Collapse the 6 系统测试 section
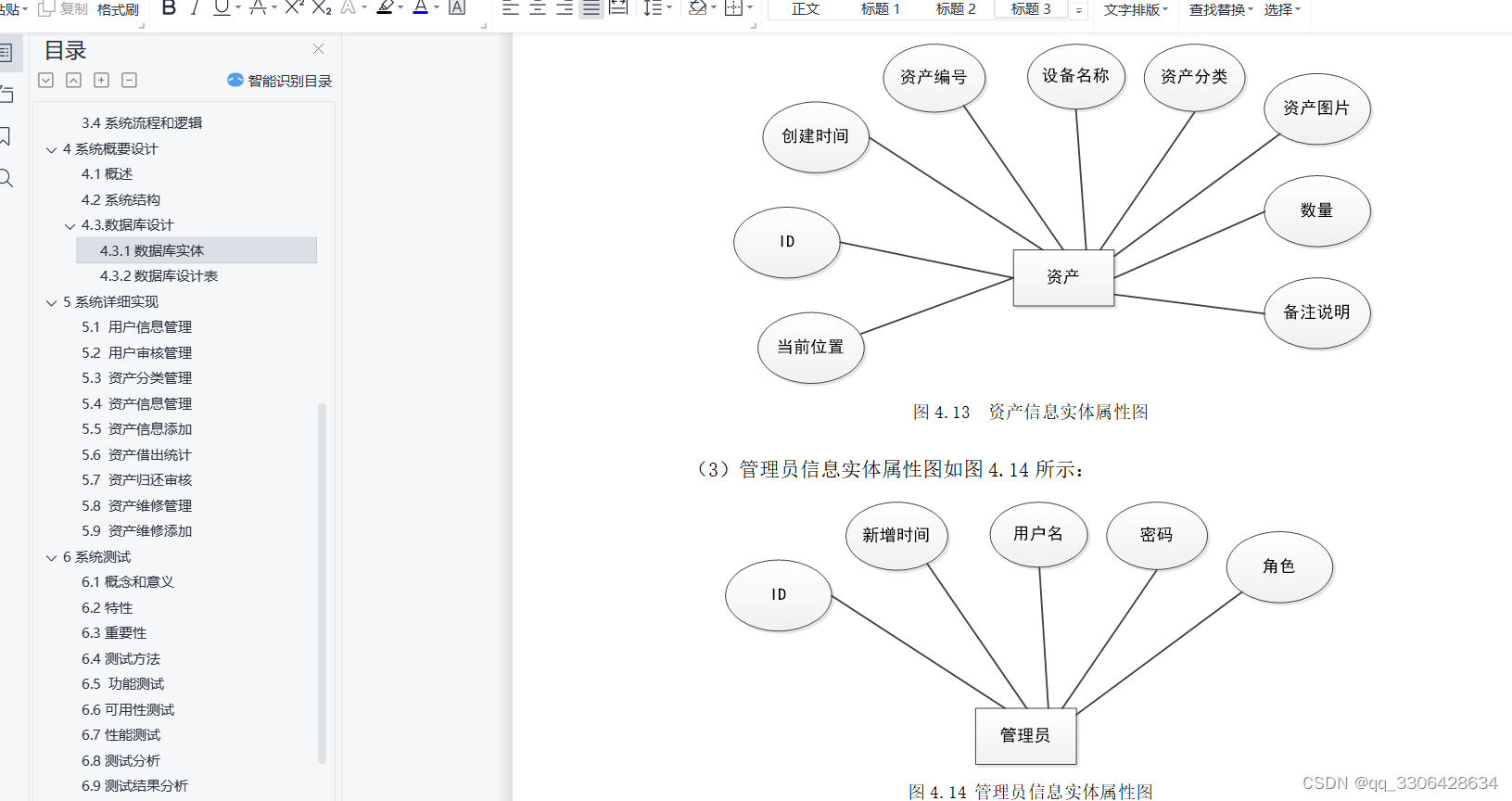The width and height of the screenshot is (1512, 801). click(52, 557)
